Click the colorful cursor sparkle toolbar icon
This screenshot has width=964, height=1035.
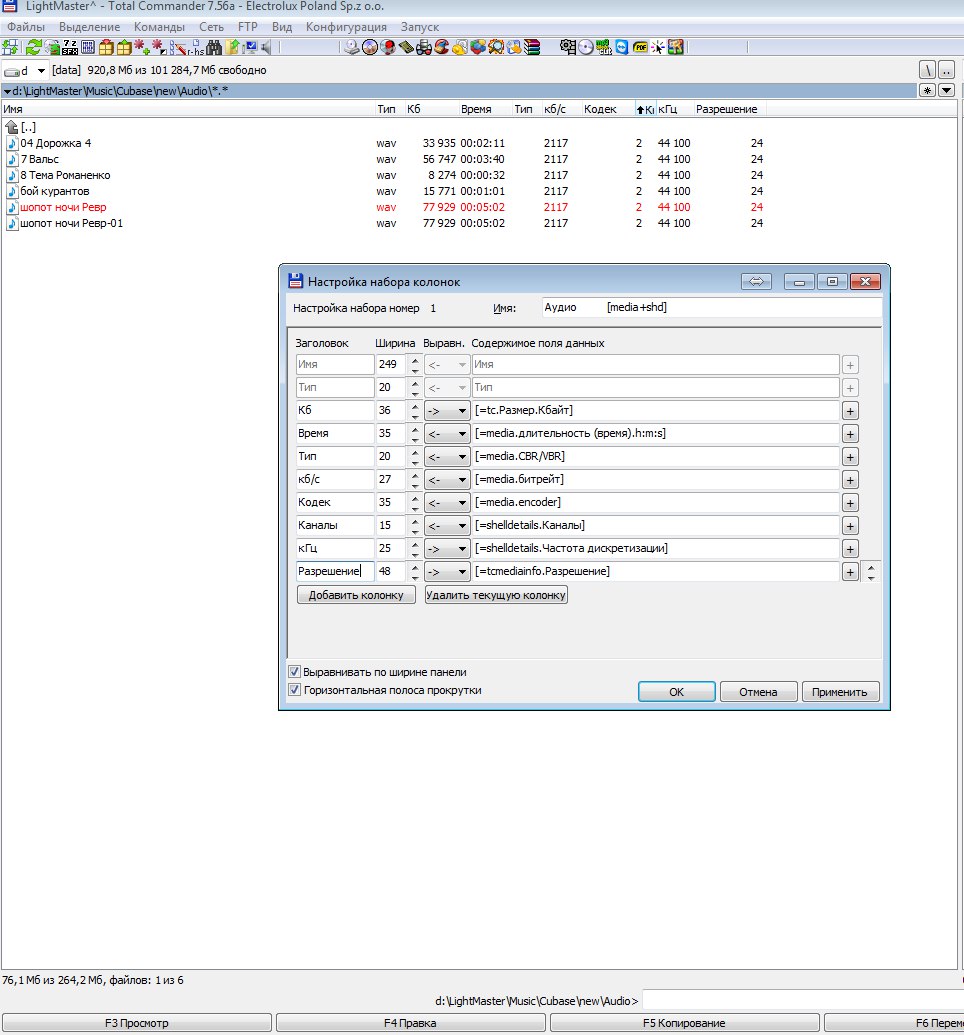point(658,47)
